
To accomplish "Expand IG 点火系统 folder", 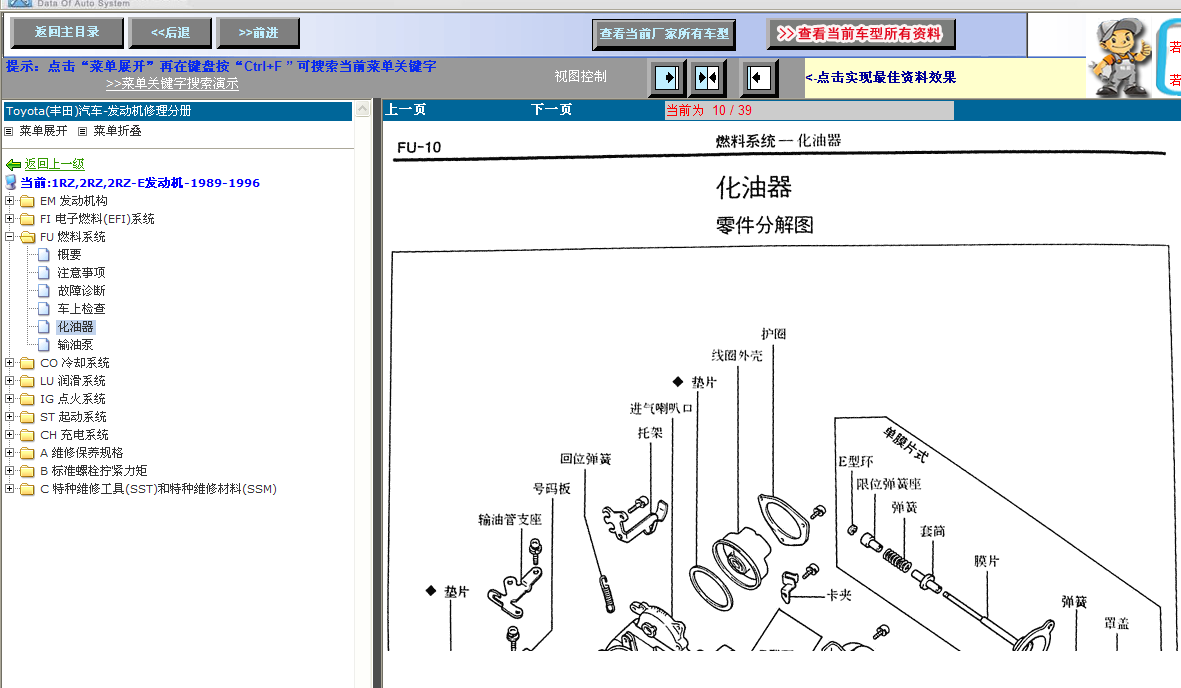I will [x=9, y=399].
